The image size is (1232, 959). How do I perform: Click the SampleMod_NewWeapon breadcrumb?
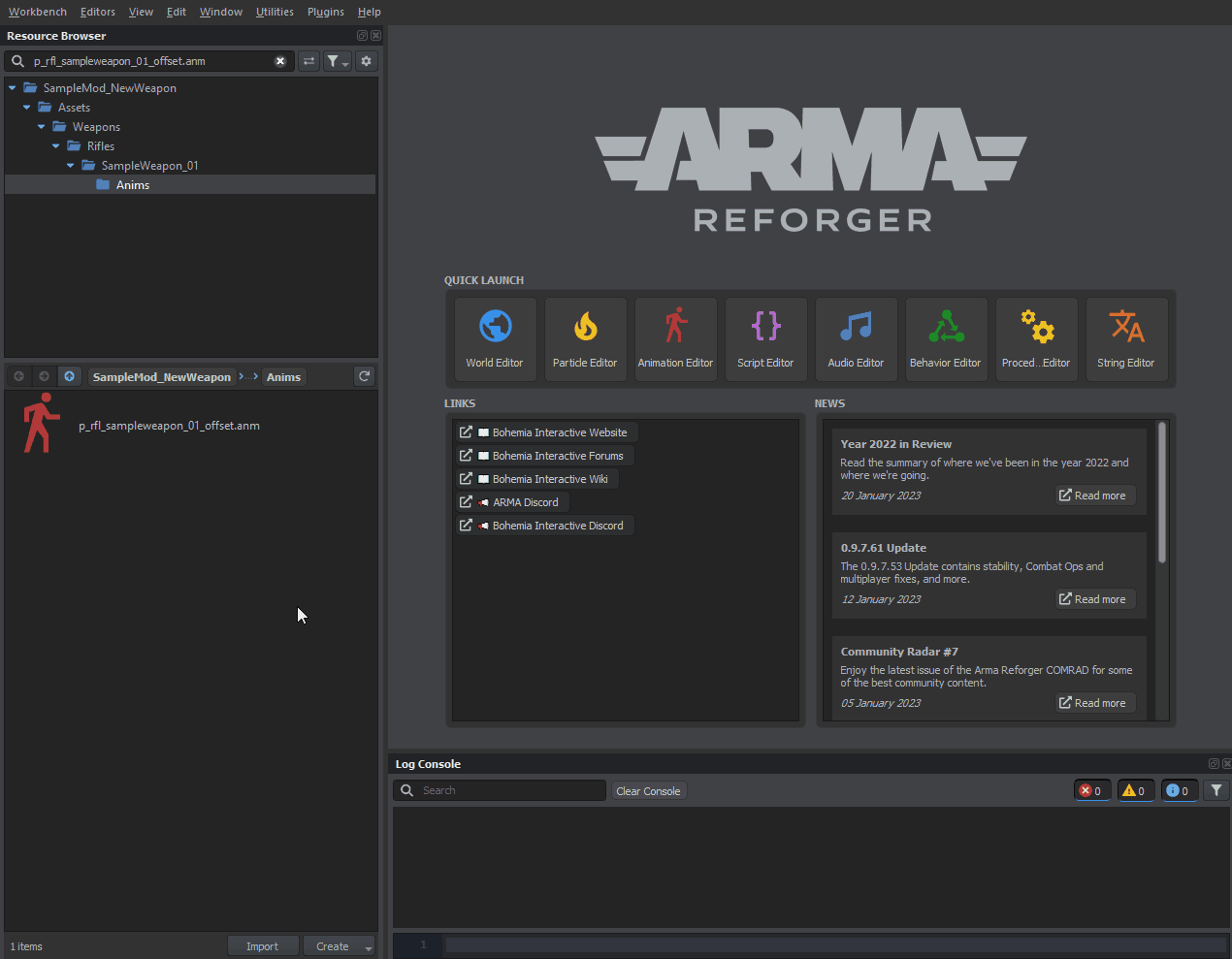(162, 377)
